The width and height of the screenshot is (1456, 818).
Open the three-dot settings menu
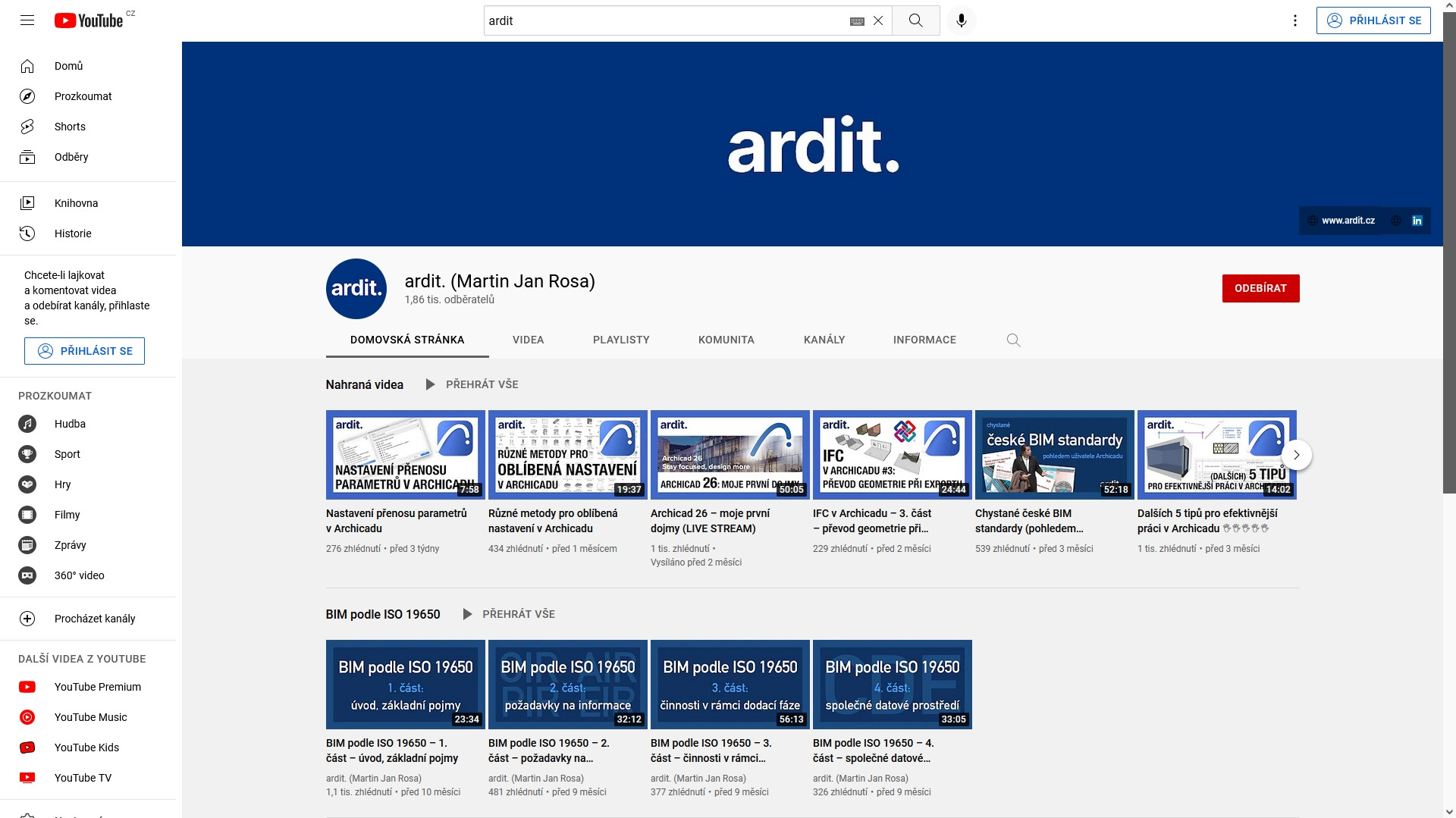(1294, 20)
